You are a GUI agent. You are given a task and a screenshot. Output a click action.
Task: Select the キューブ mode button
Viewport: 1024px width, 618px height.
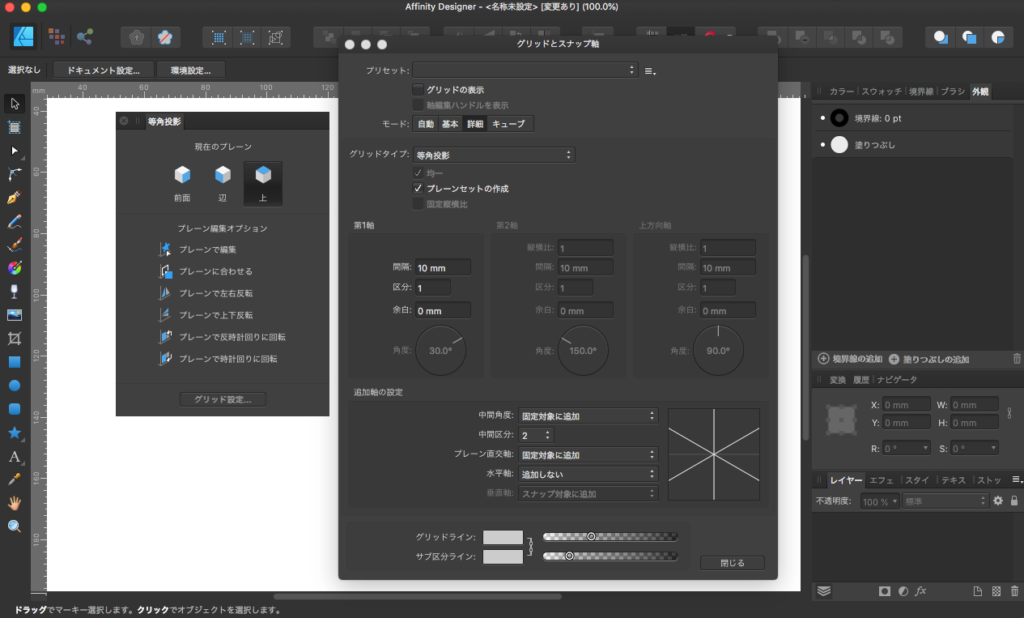(x=508, y=124)
